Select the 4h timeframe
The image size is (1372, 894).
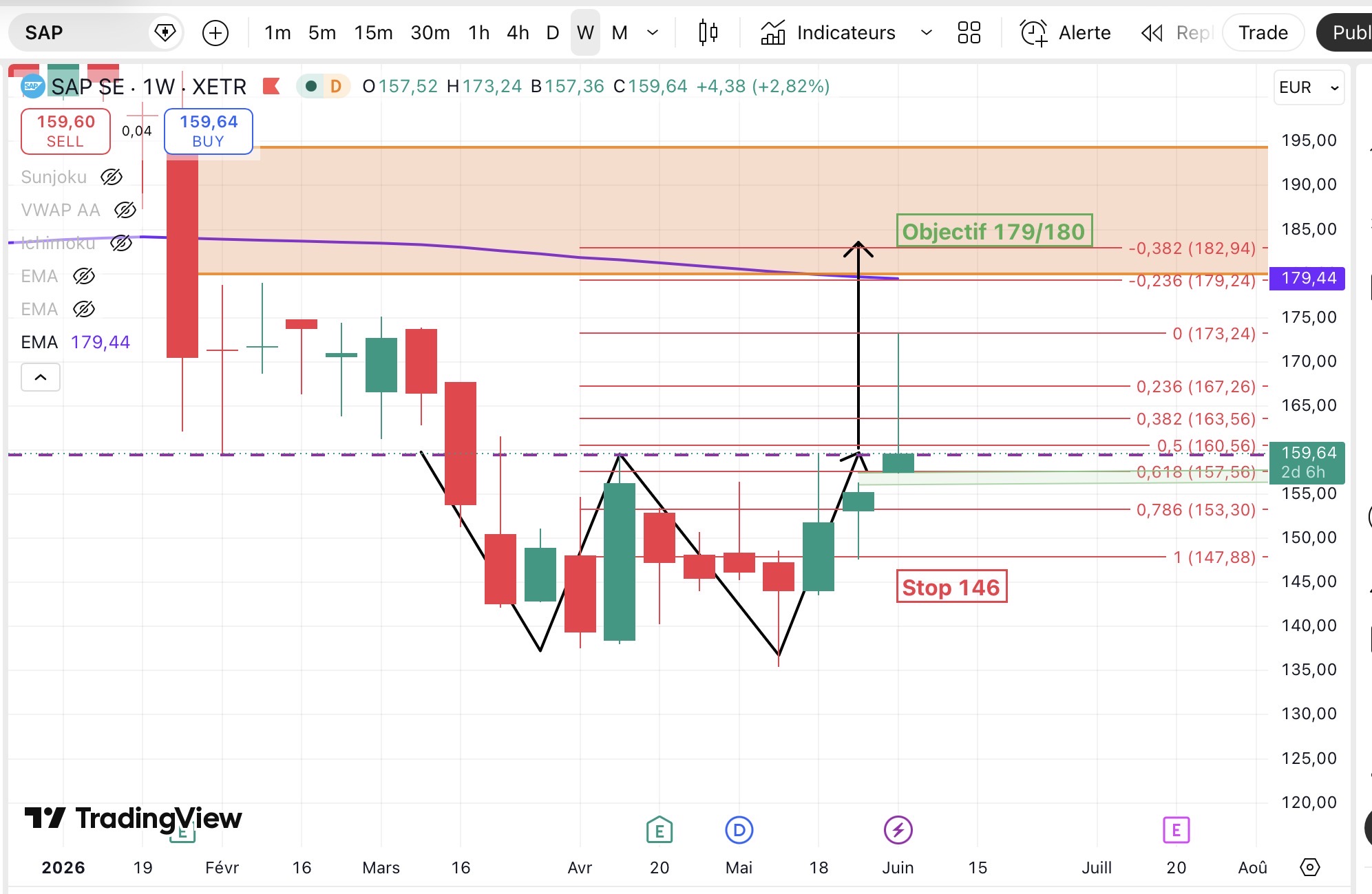[518, 32]
